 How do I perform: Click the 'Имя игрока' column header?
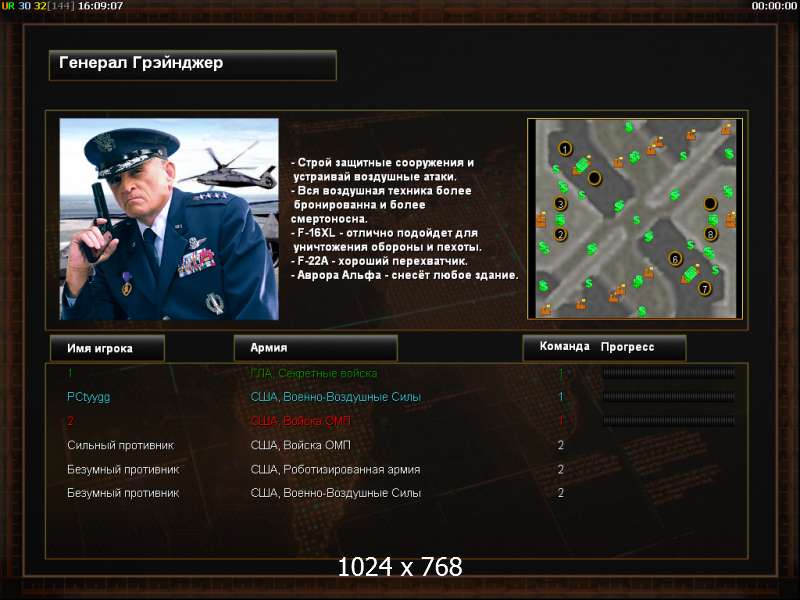pos(107,348)
